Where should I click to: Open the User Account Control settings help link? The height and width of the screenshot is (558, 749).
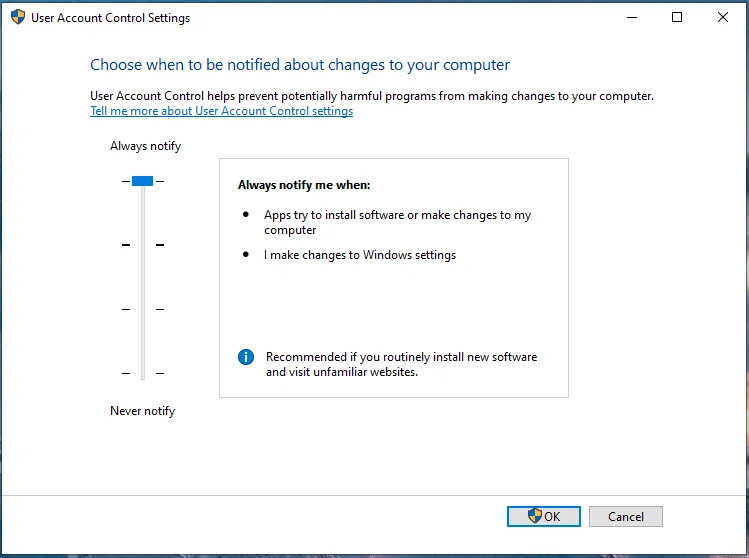pos(222,111)
